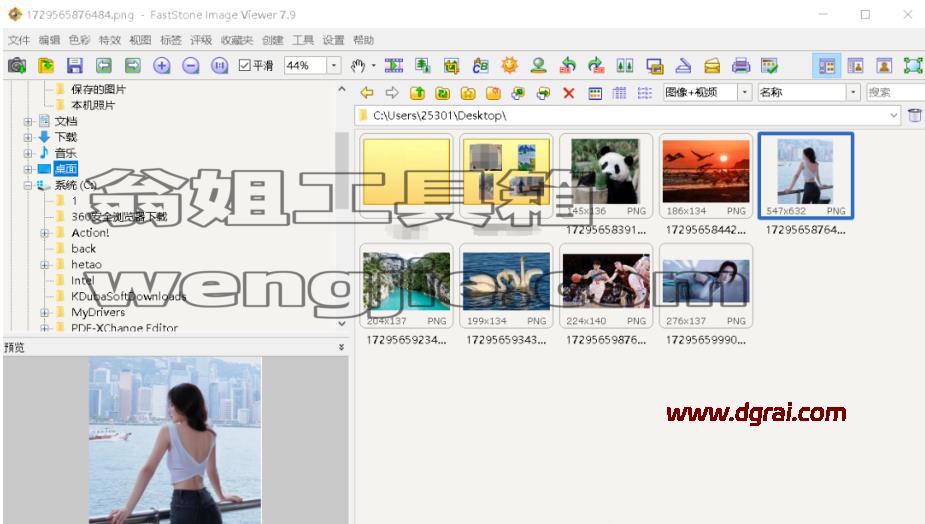
Task: Collapse the 预览 preview panel chevron
Action: [x=342, y=347]
